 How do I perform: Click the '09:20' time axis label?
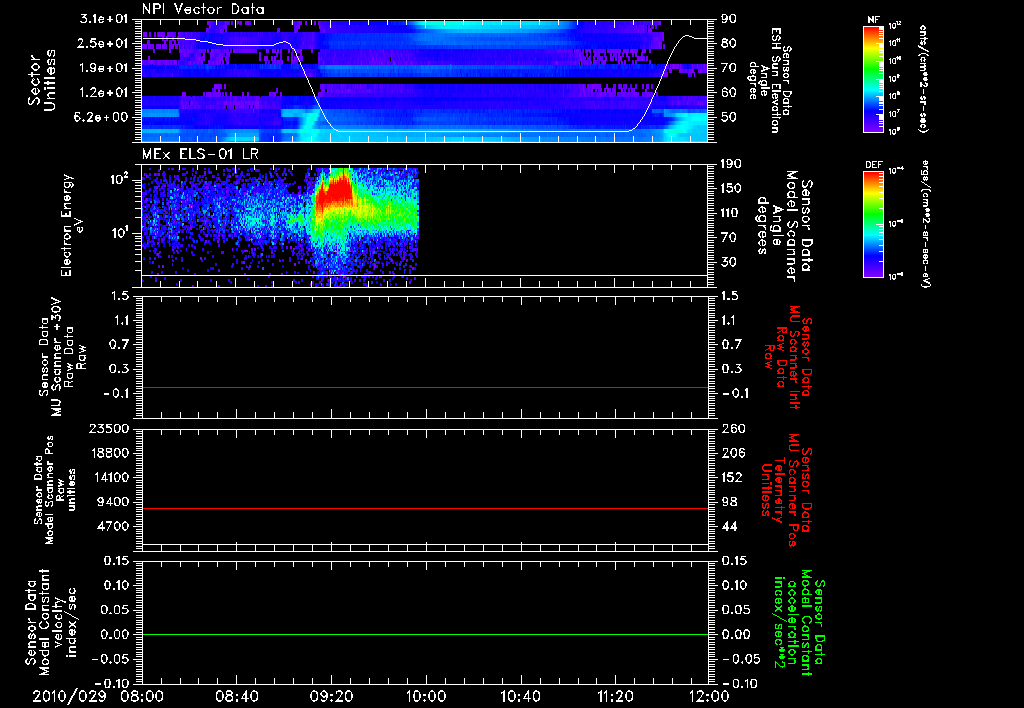tap(331, 696)
